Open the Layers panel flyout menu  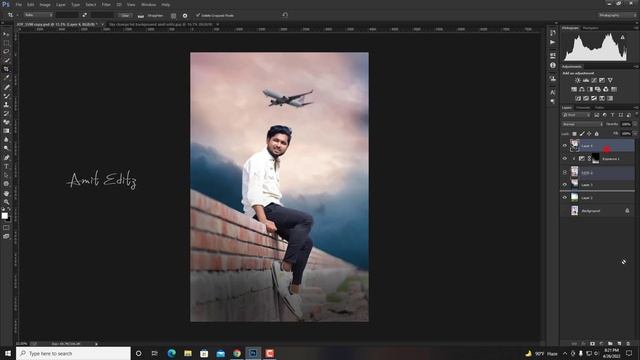636,108
